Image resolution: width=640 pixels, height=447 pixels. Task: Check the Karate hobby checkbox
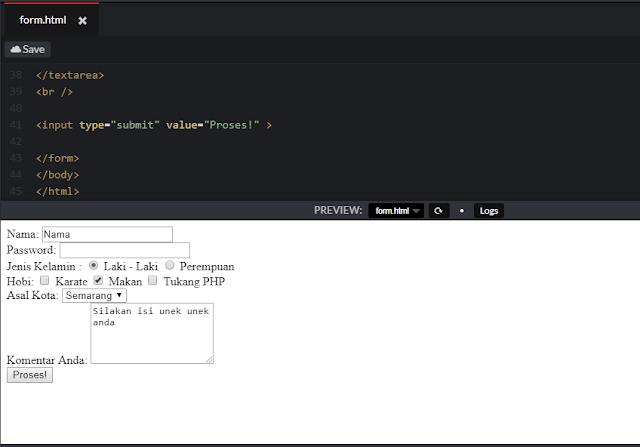pyautogui.click(x=44, y=280)
